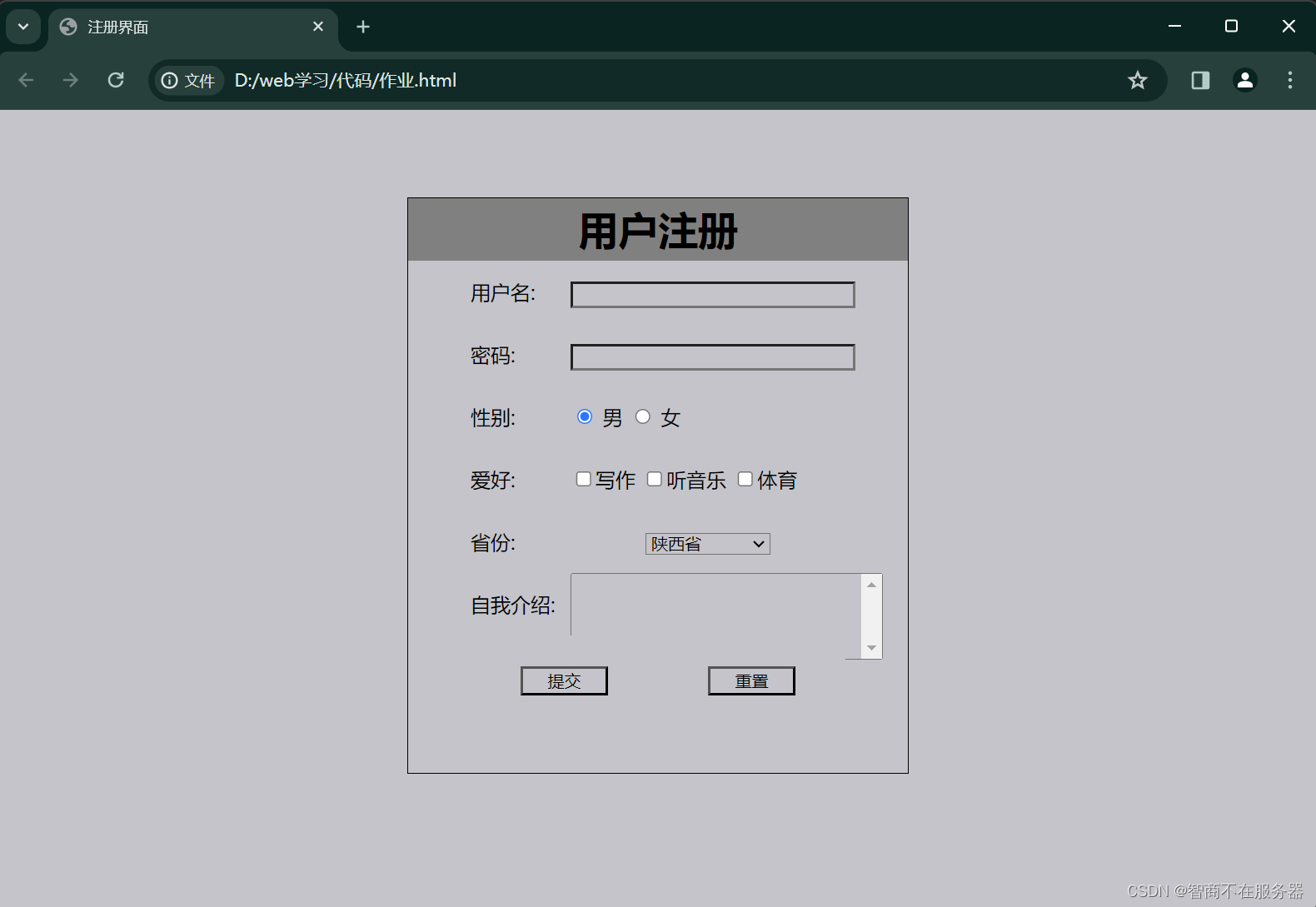This screenshot has width=1316, height=907.
Task: Go forward to next page
Action: 71,80
